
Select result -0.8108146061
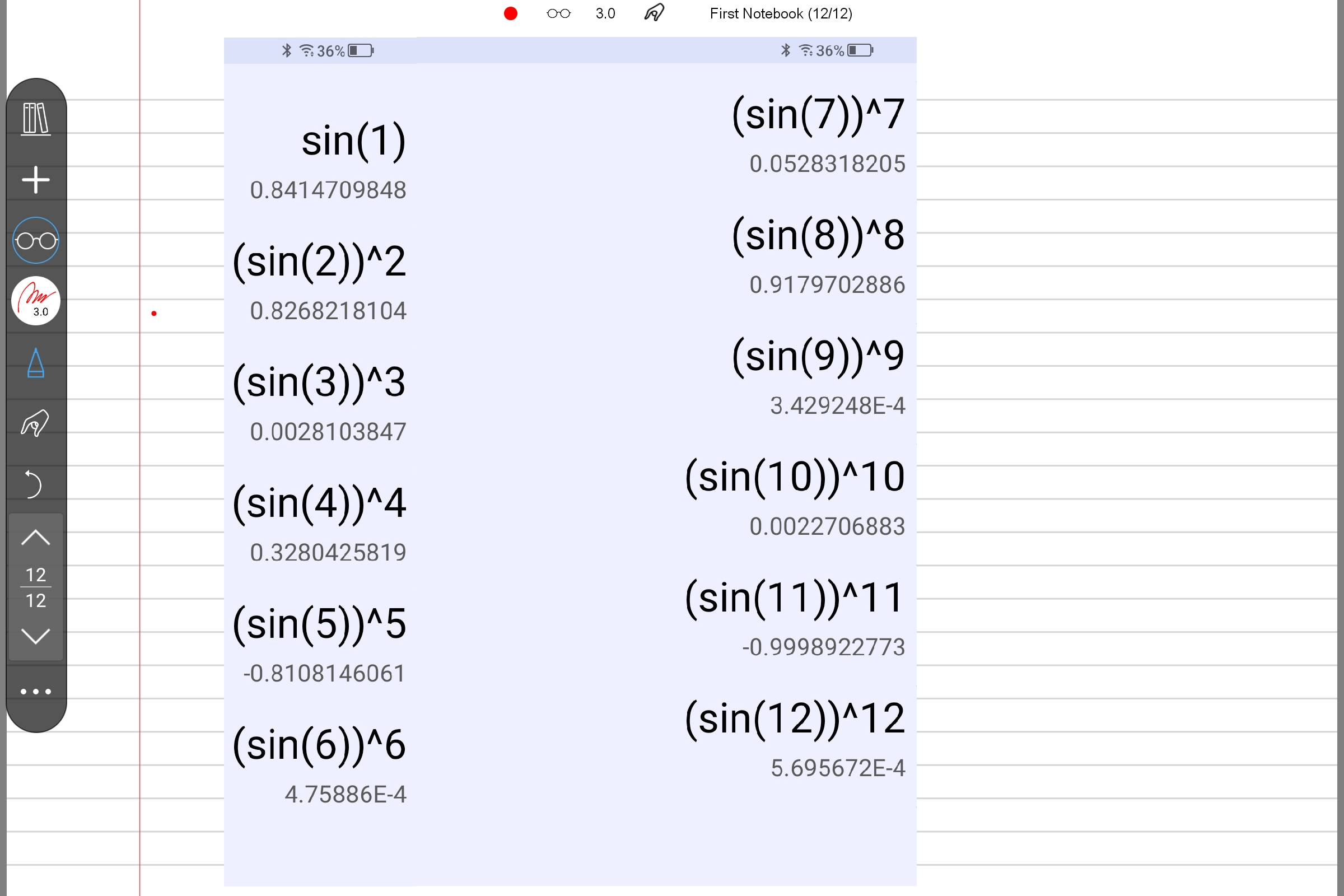(325, 674)
